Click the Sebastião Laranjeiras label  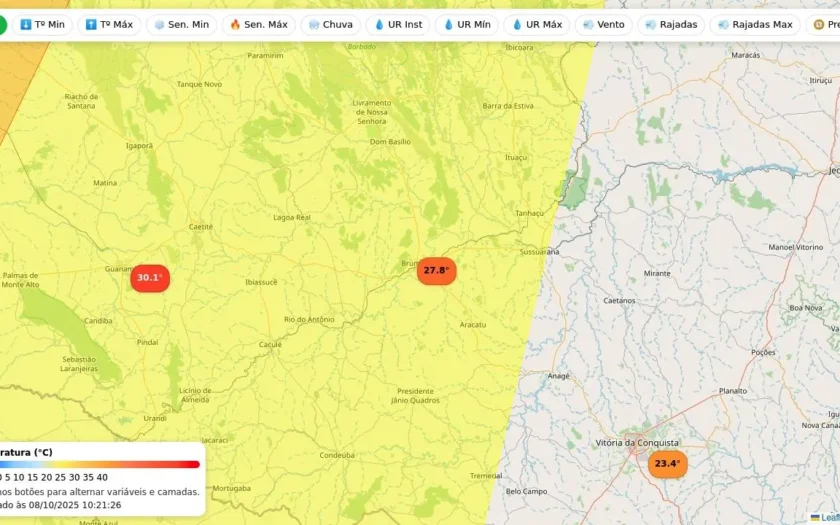[x=79, y=364]
